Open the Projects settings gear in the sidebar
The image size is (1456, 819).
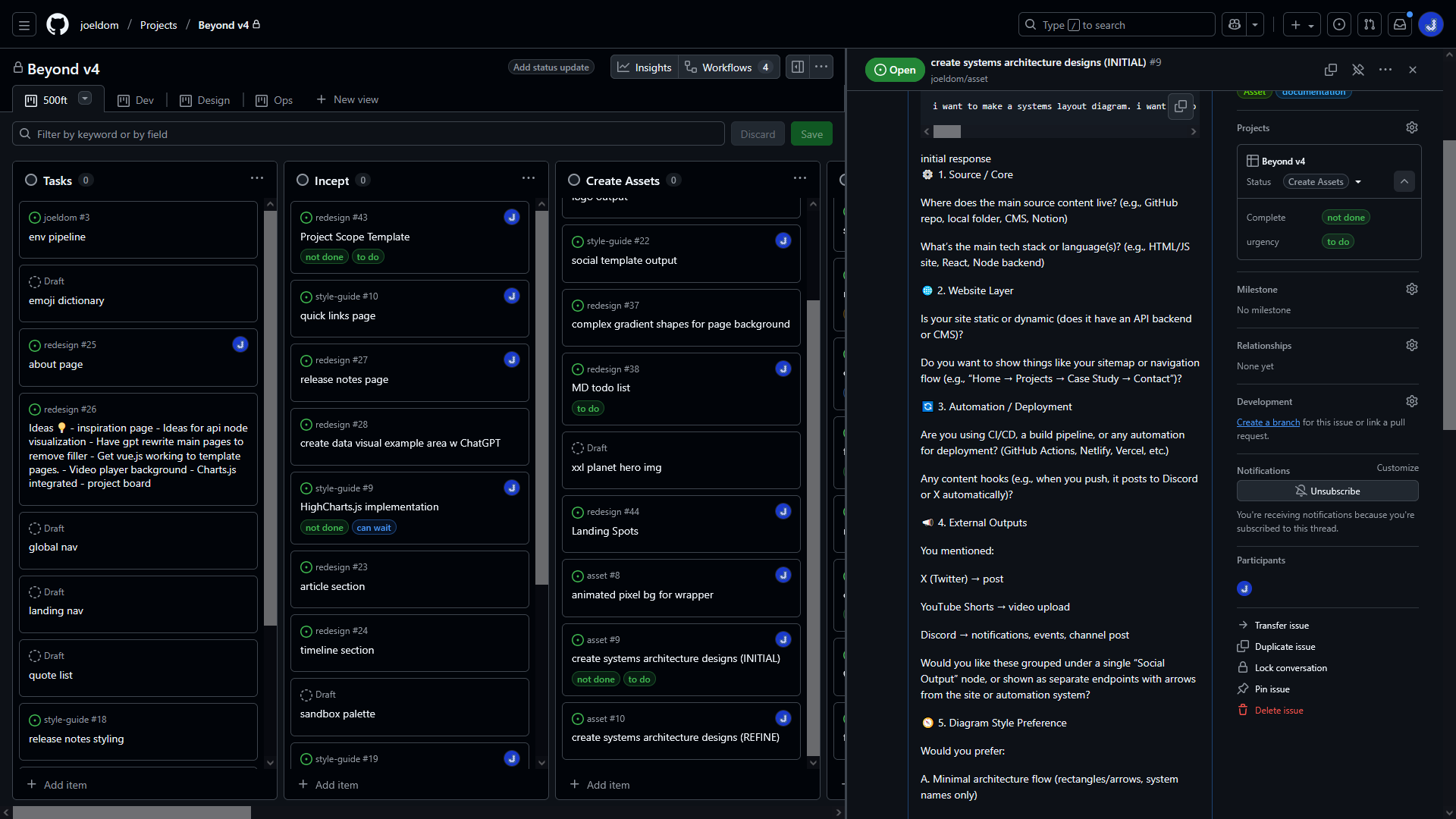pyautogui.click(x=1412, y=127)
